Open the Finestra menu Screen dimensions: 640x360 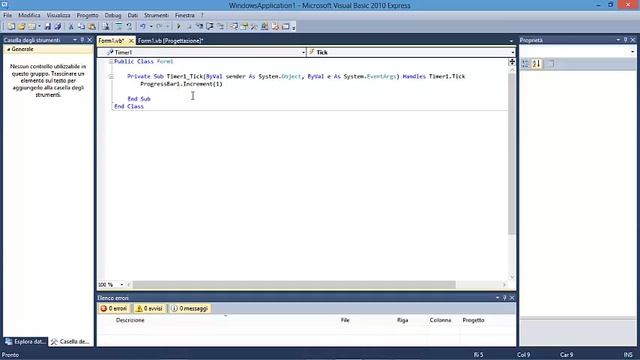pos(184,15)
